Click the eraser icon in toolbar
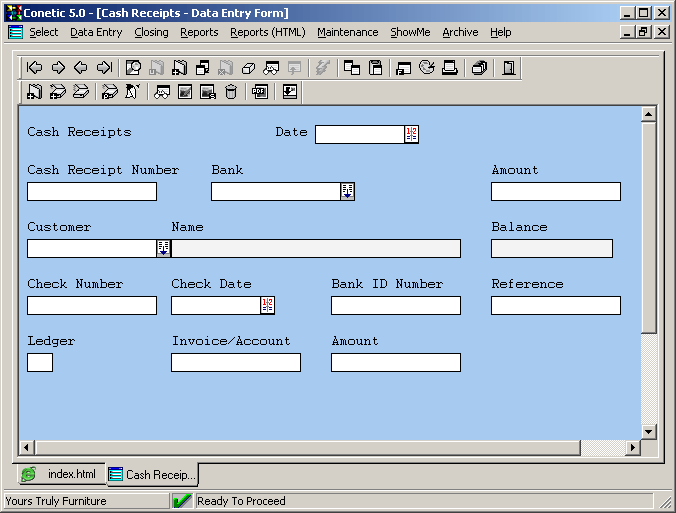676x513 pixels. [x=249, y=68]
